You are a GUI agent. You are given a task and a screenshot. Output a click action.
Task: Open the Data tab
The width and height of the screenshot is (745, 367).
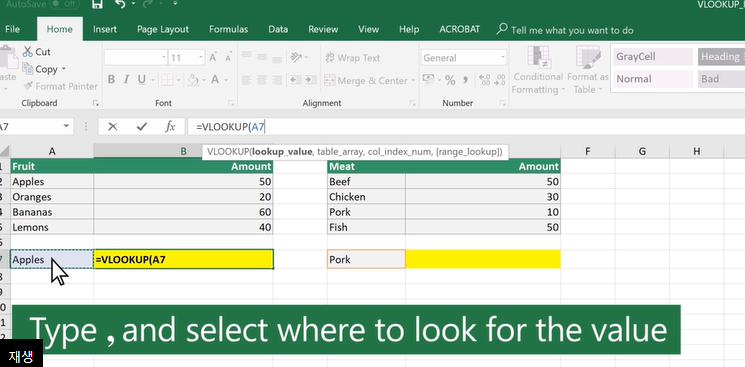pos(278,29)
